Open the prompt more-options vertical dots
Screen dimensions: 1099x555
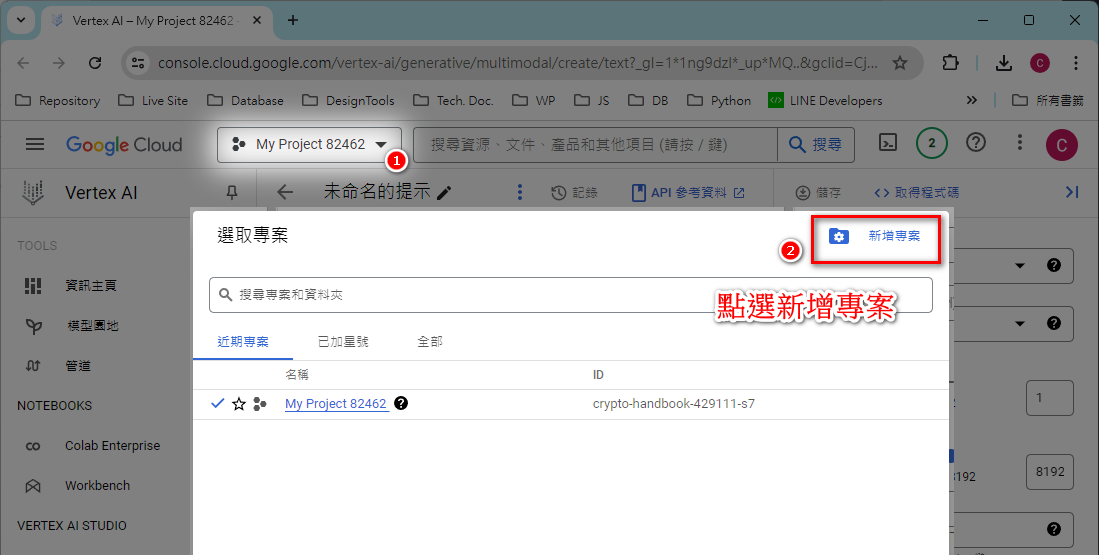(x=519, y=192)
